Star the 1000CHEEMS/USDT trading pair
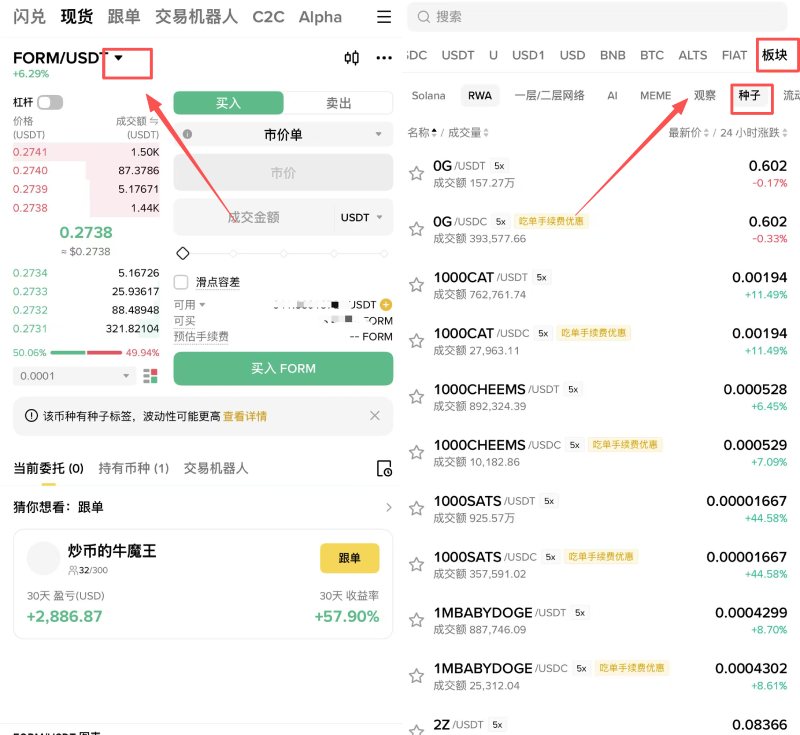This screenshot has width=800, height=735. pos(415,396)
